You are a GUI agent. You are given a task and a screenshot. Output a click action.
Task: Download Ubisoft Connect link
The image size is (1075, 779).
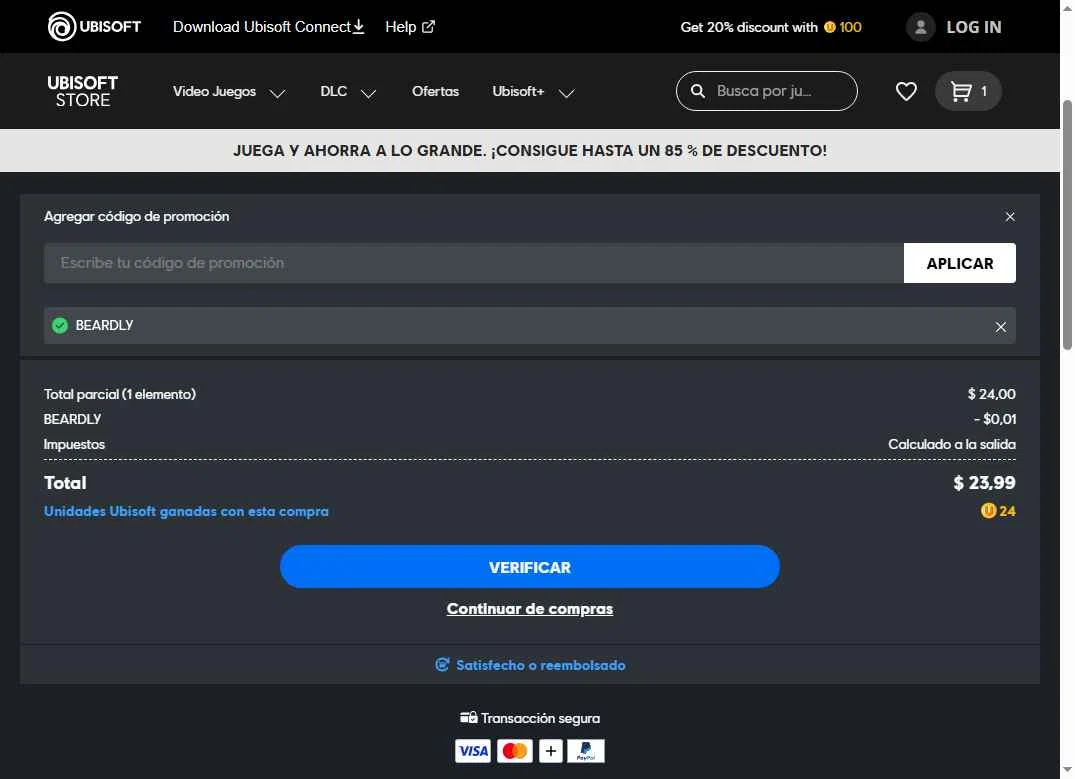(268, 27)
